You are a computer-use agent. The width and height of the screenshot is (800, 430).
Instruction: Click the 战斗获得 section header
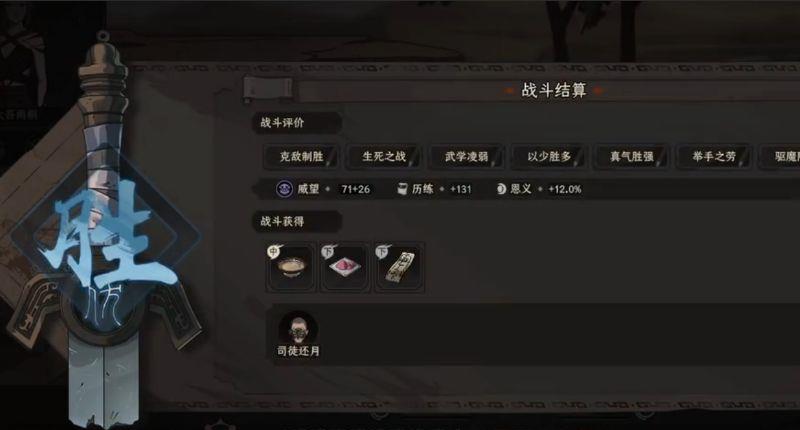296,221
